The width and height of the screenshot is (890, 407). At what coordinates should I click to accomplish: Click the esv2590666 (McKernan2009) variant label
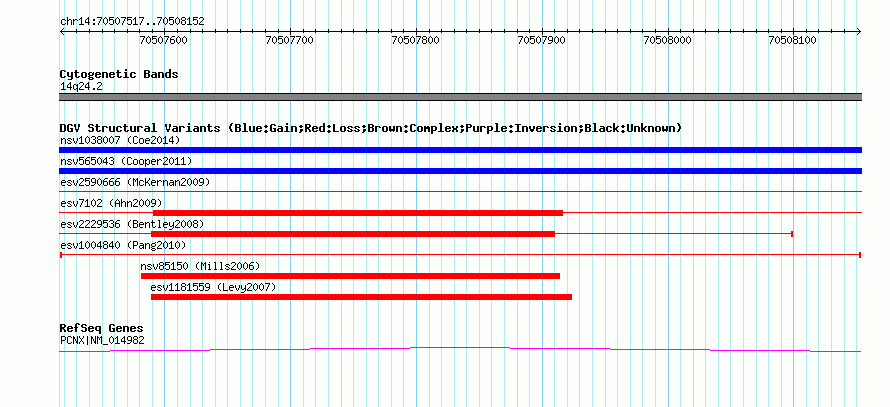(135, 183)
